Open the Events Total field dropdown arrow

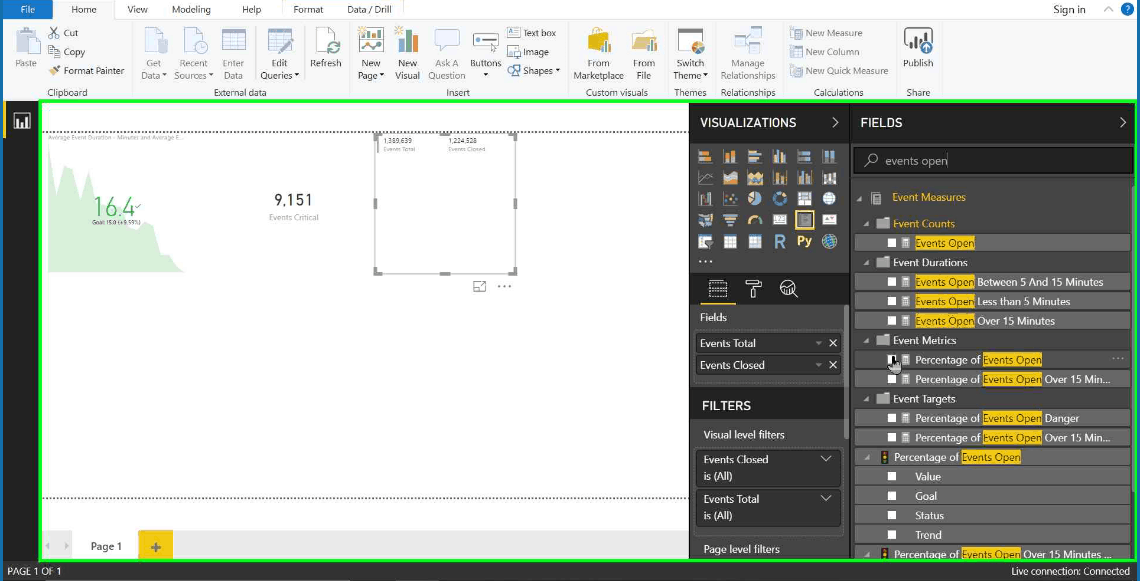pyautogui.click(x=819, y=344)
